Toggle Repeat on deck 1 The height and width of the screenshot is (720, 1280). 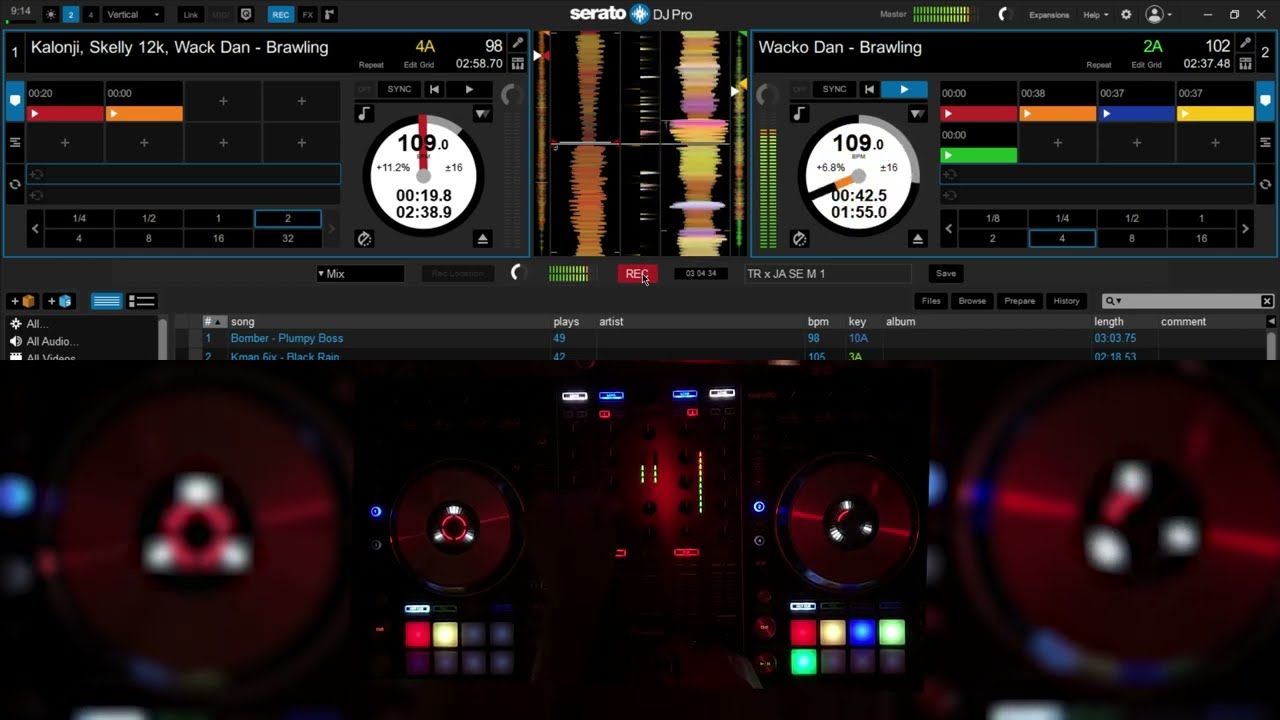point(371,65)
